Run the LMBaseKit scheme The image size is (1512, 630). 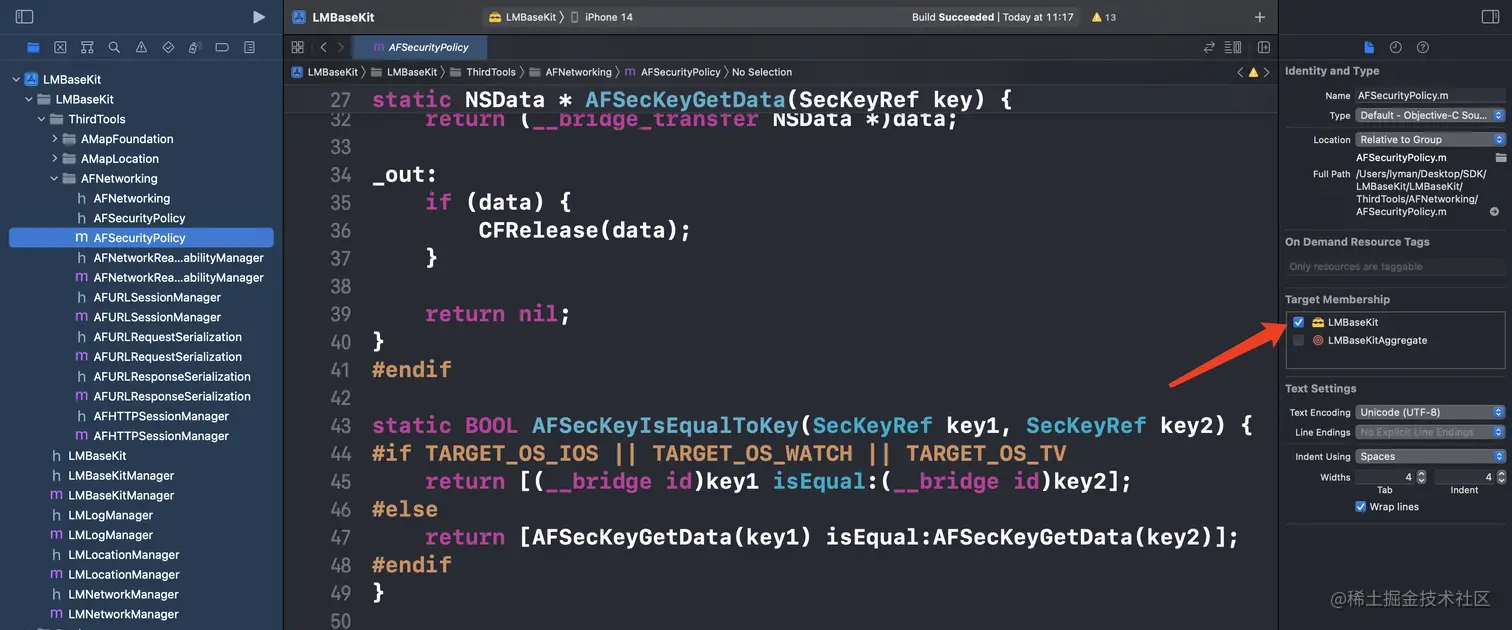[x=259, y=17]
